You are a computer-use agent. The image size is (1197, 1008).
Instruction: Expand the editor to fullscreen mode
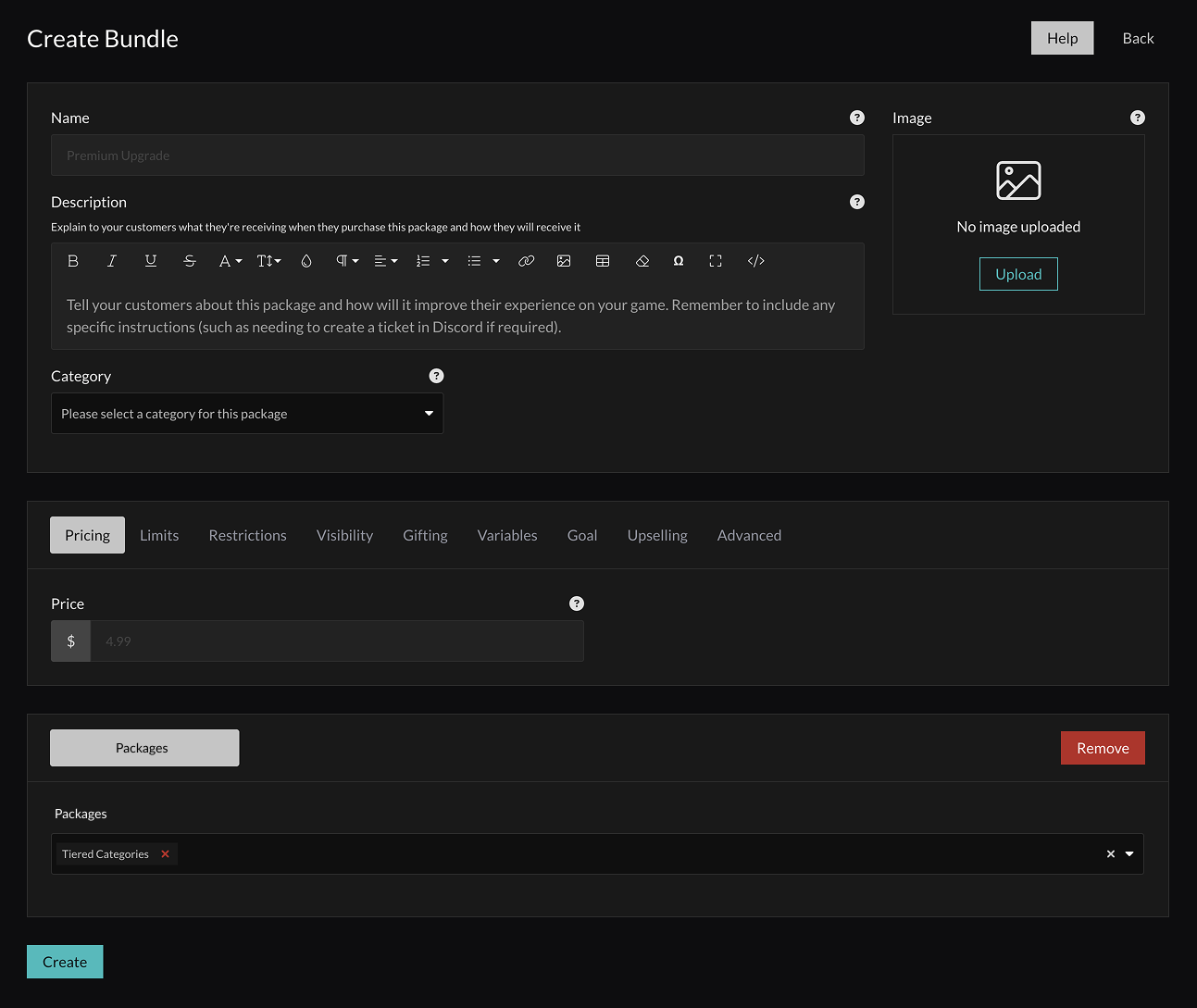716,260
